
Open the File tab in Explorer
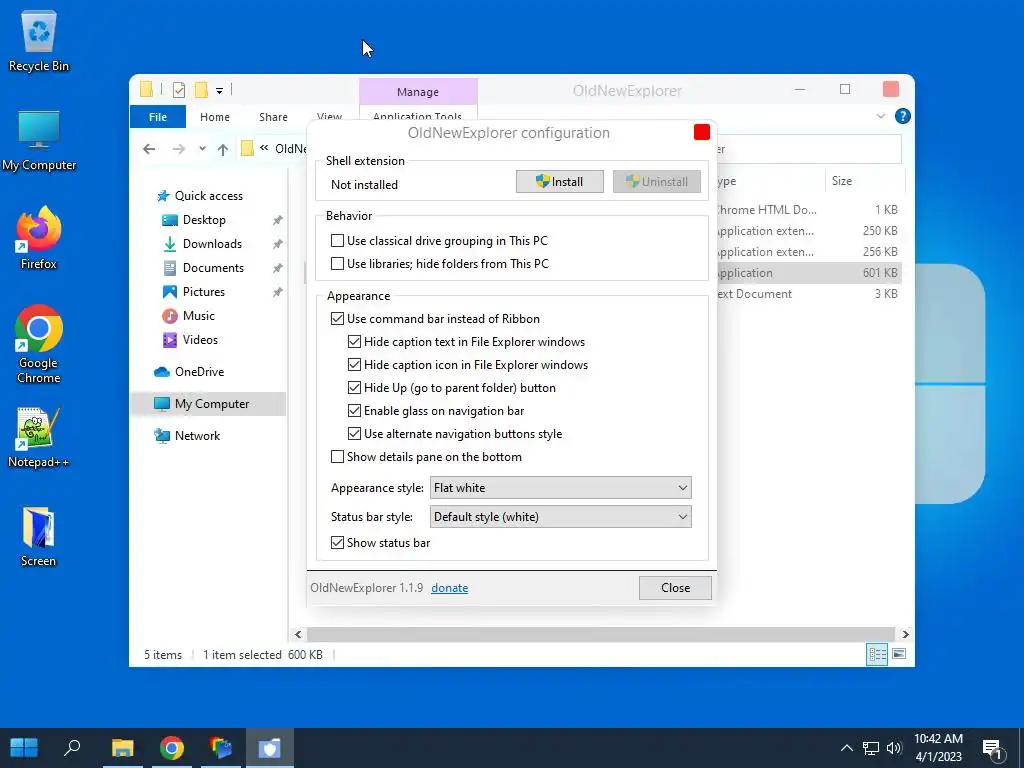pos(157,117)
